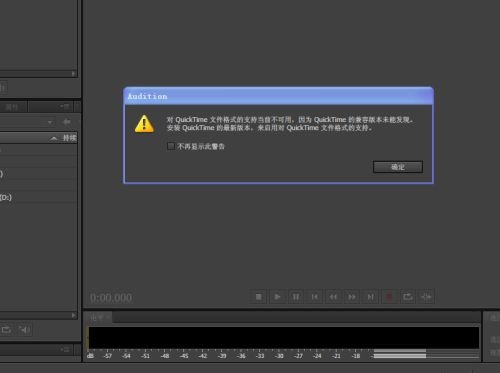Image resolution: width=500 pixels, height=373 pixels.
Task: Click the -57 dB mark on meter scale
Action: tap(108, 356)
